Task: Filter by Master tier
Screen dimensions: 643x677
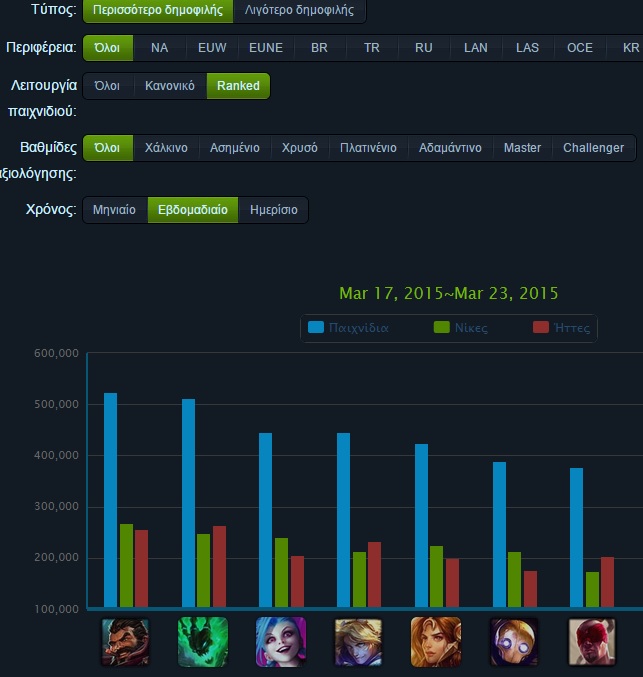Action: click(x=522, y=148)
